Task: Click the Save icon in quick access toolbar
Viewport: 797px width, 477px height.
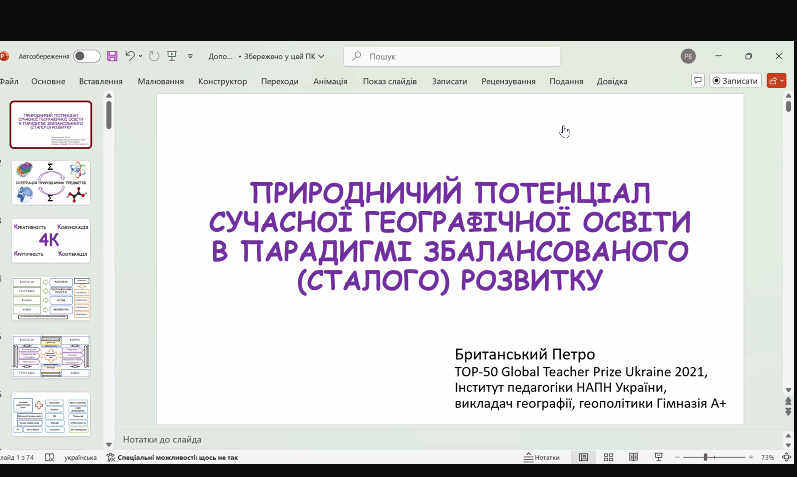Action: tap(112, 56)
